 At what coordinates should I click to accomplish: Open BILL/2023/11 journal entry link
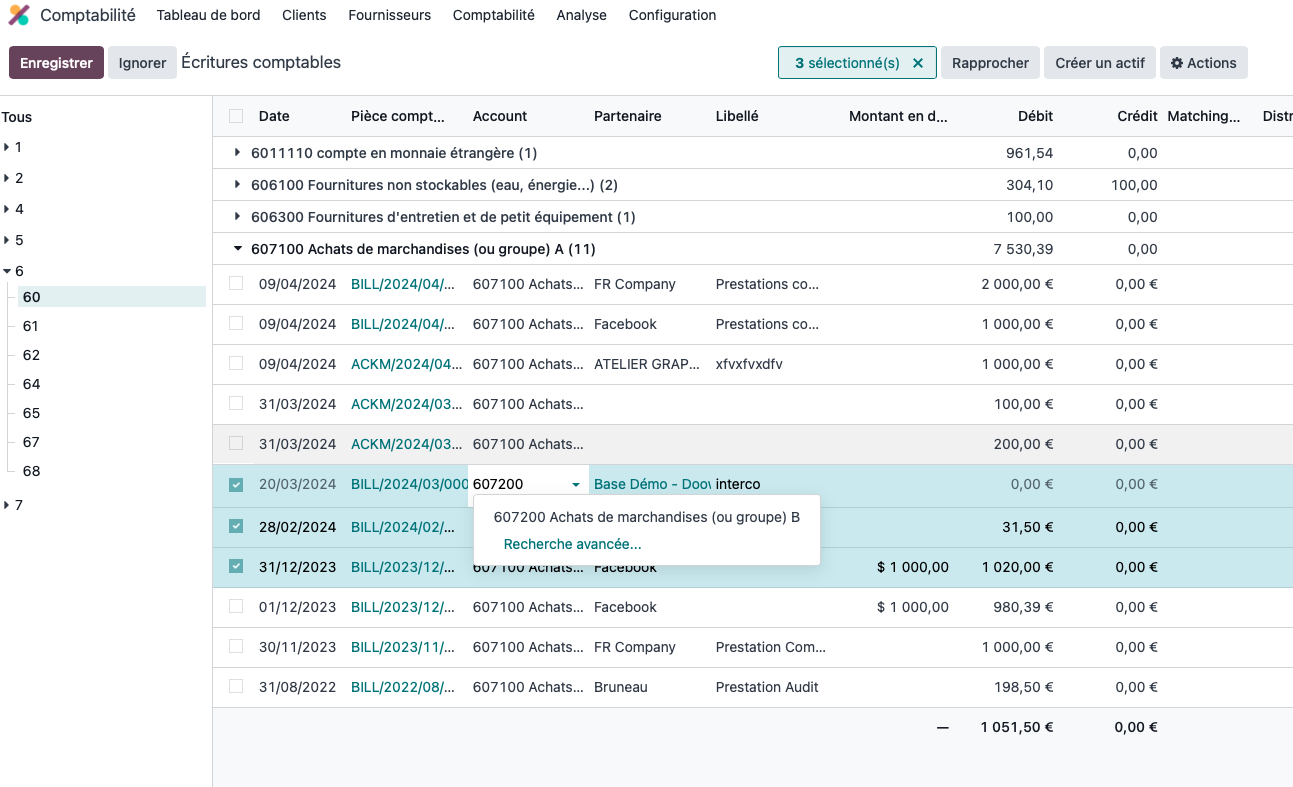tap(403, 647)
